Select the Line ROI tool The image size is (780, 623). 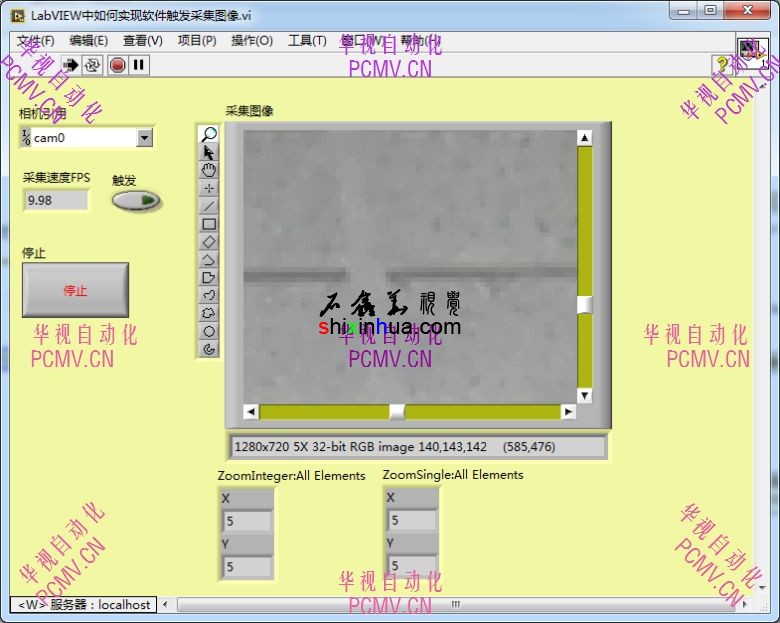(209, 206)
